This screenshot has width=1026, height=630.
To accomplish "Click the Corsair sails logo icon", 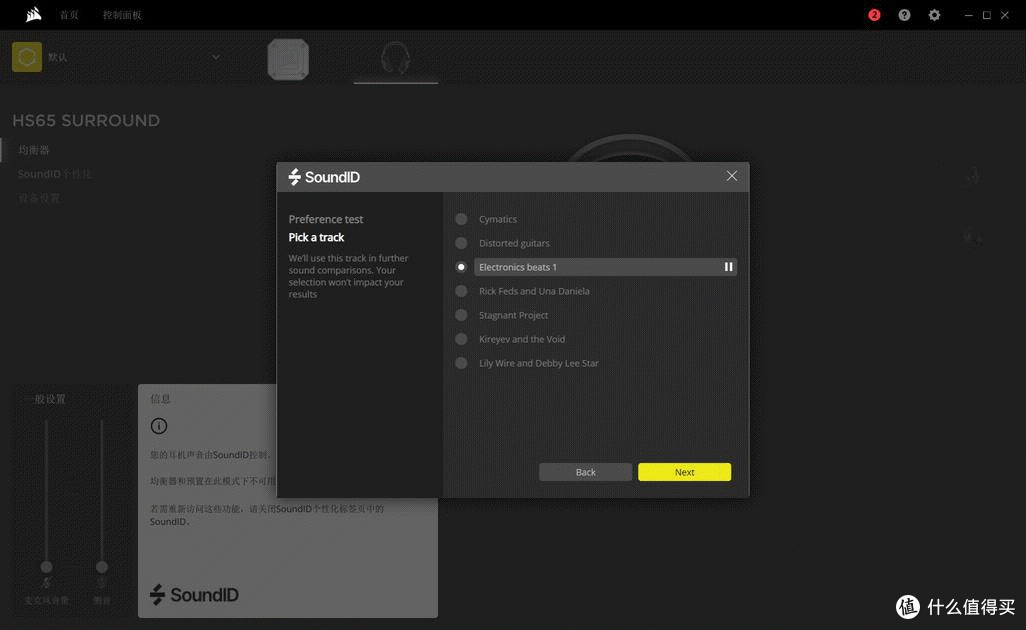I will coord(33,14).
